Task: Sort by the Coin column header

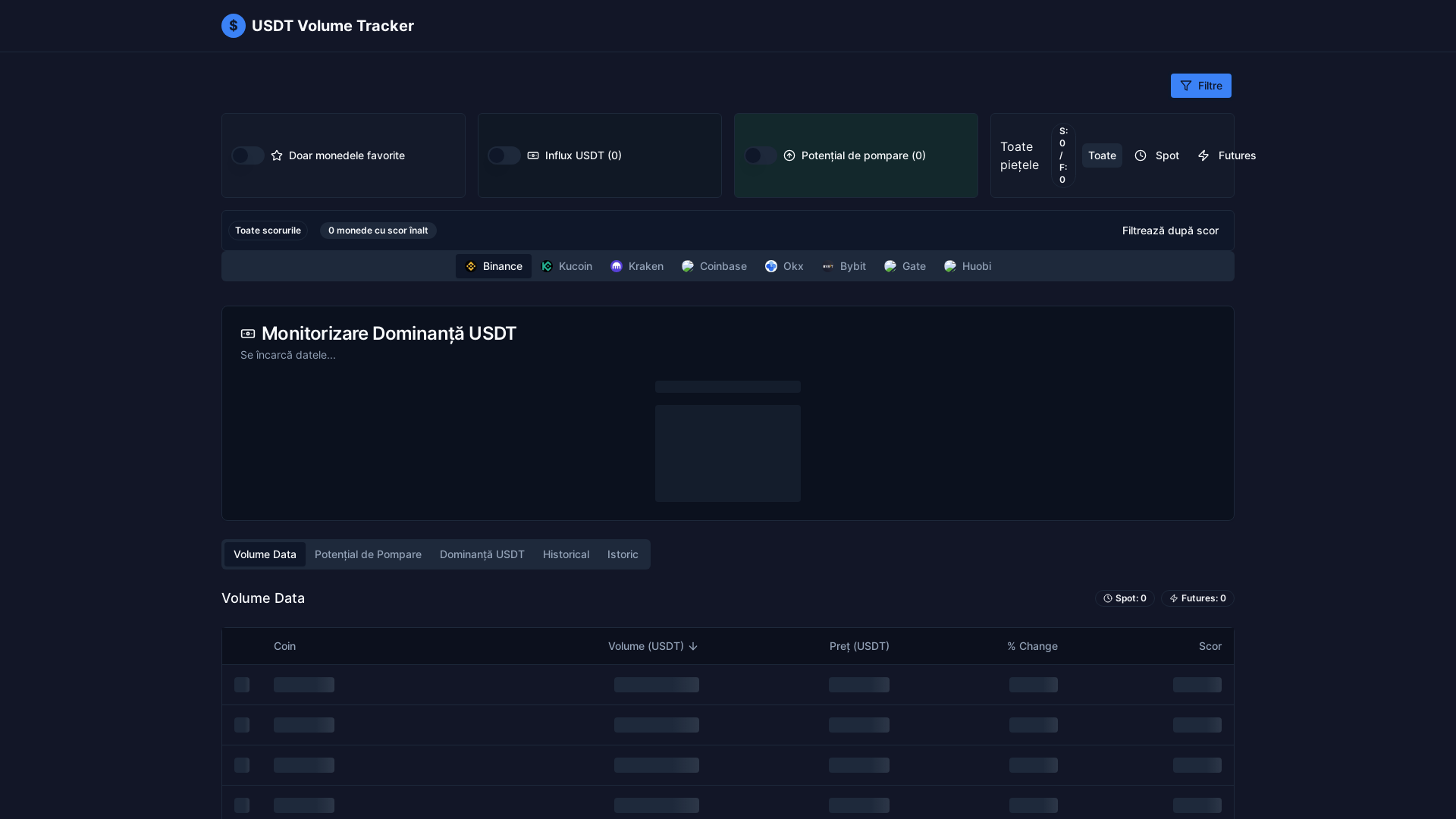Action: [x=284, y=646]
